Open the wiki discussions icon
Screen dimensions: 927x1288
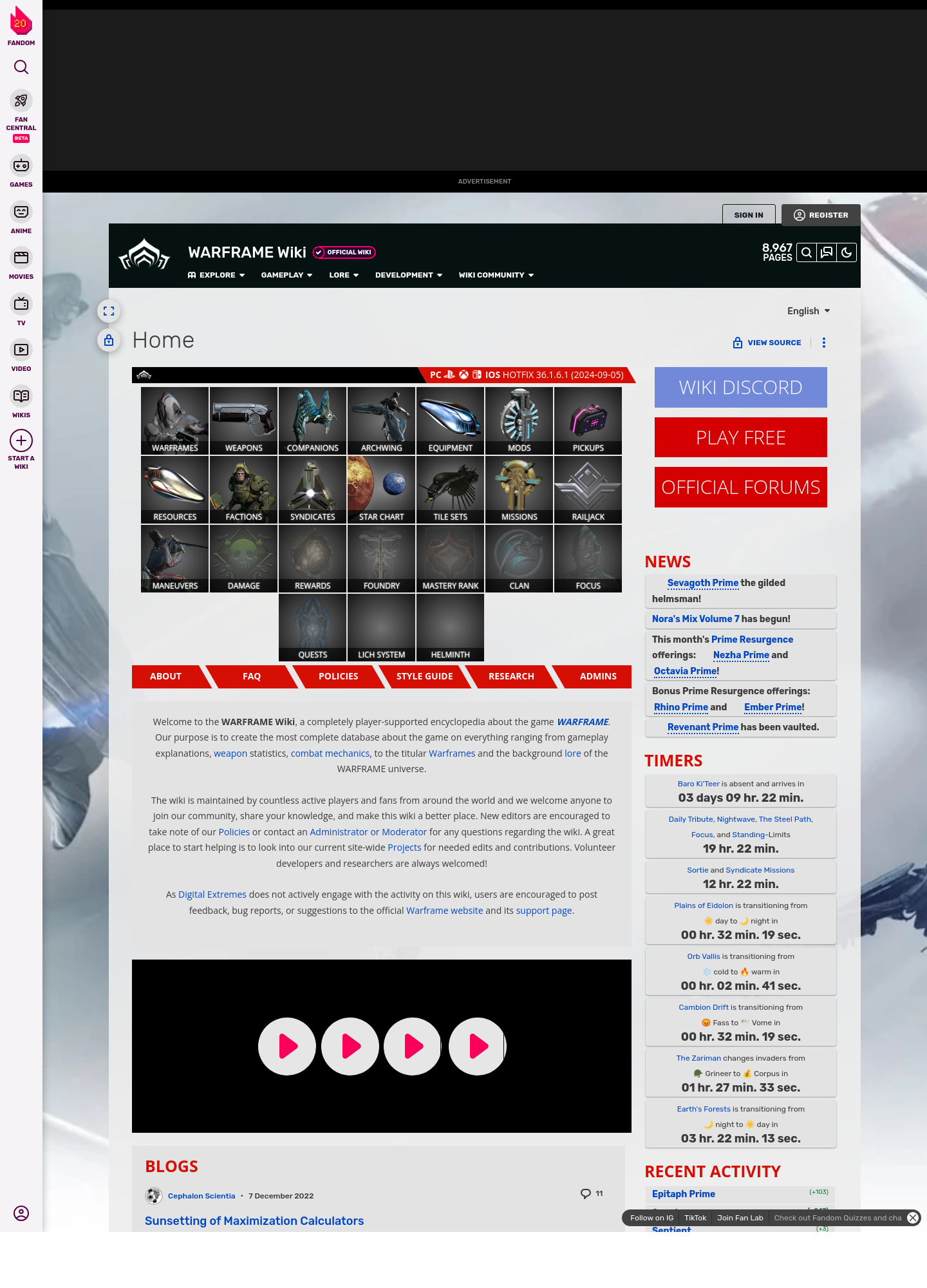[x=827, y=252]
